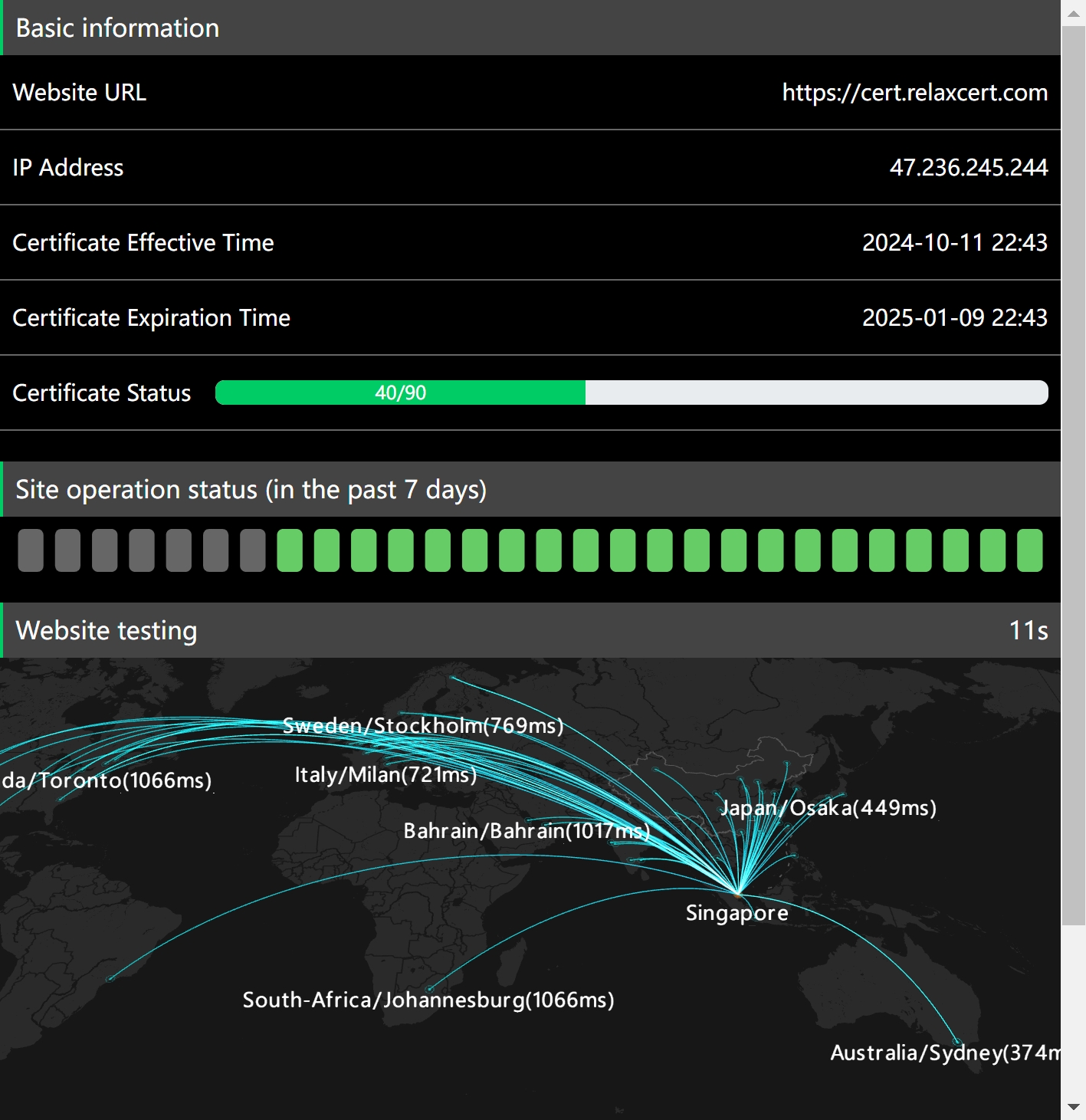1086x1120 pixels.
Task: Click the vertical scrollbar thumb
Action: [1074, 476]
